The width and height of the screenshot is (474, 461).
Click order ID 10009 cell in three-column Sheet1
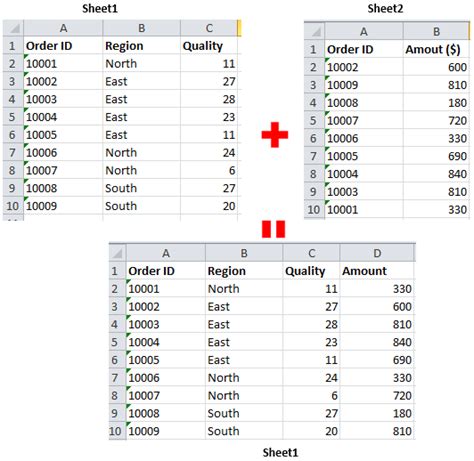(63, 206)
